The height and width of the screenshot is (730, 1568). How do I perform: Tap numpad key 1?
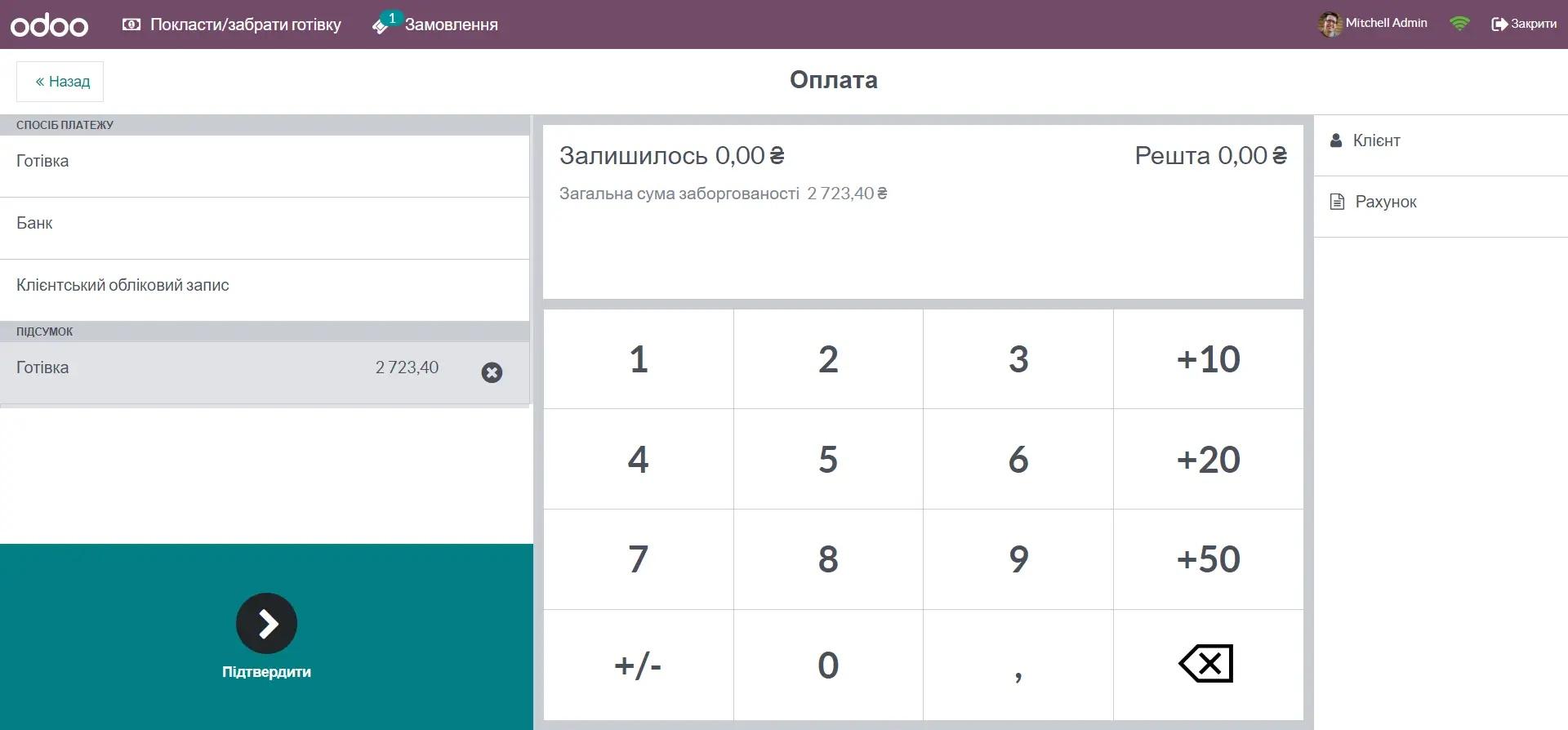click(639, 359)
